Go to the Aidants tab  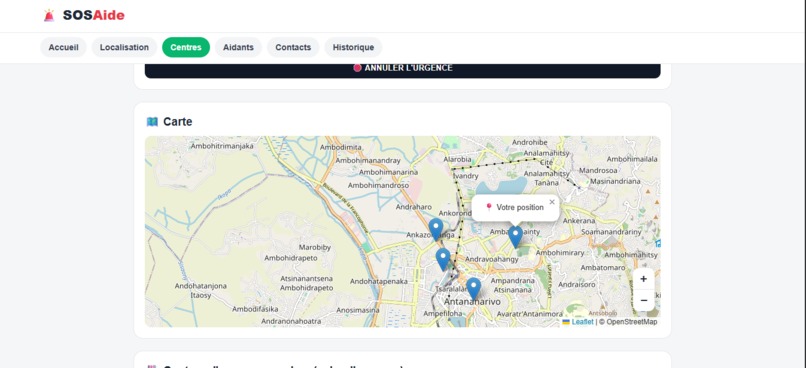point(238,47)
